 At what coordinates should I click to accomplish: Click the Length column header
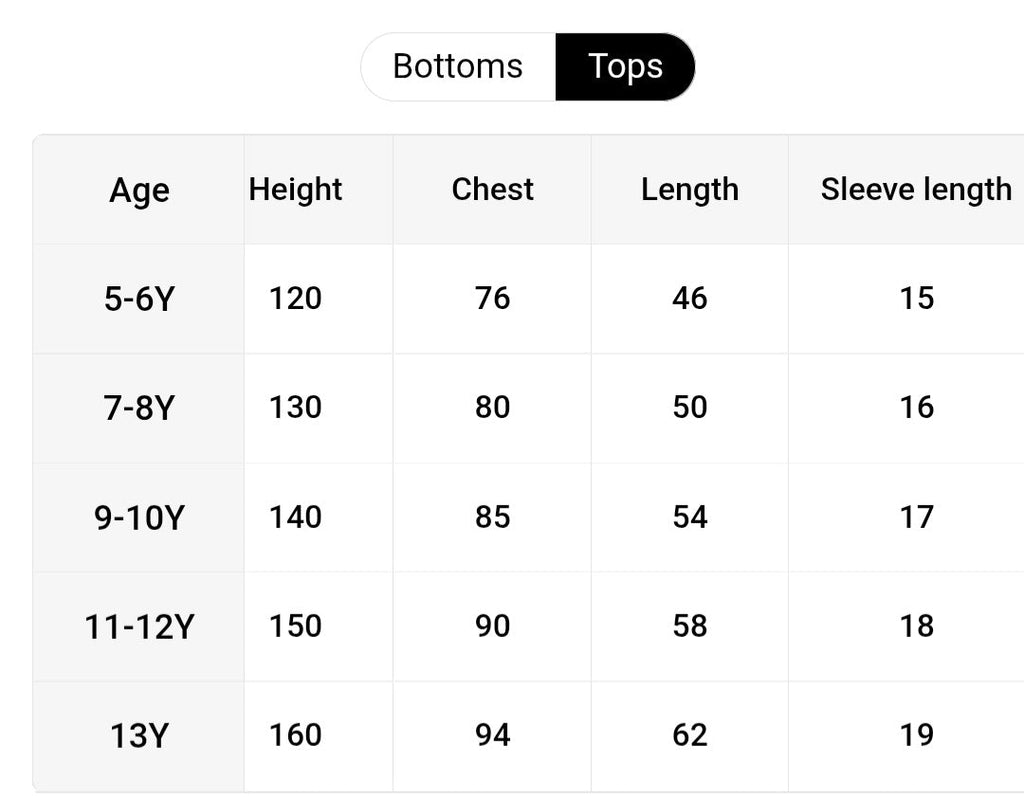pyautogui.click(x=690, y=190)
